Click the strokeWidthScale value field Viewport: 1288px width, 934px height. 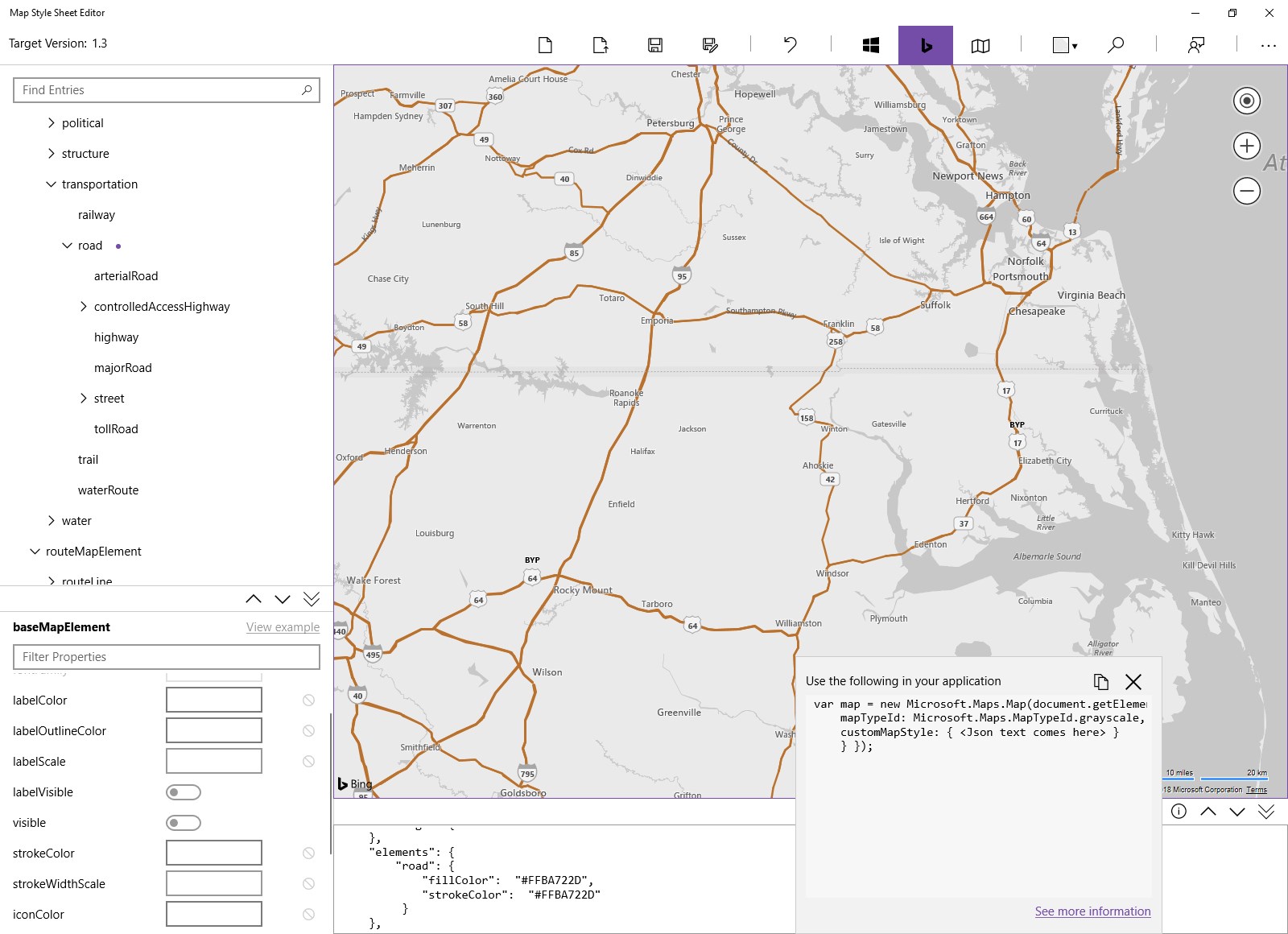pyautogui.click(x=214, y=884)
